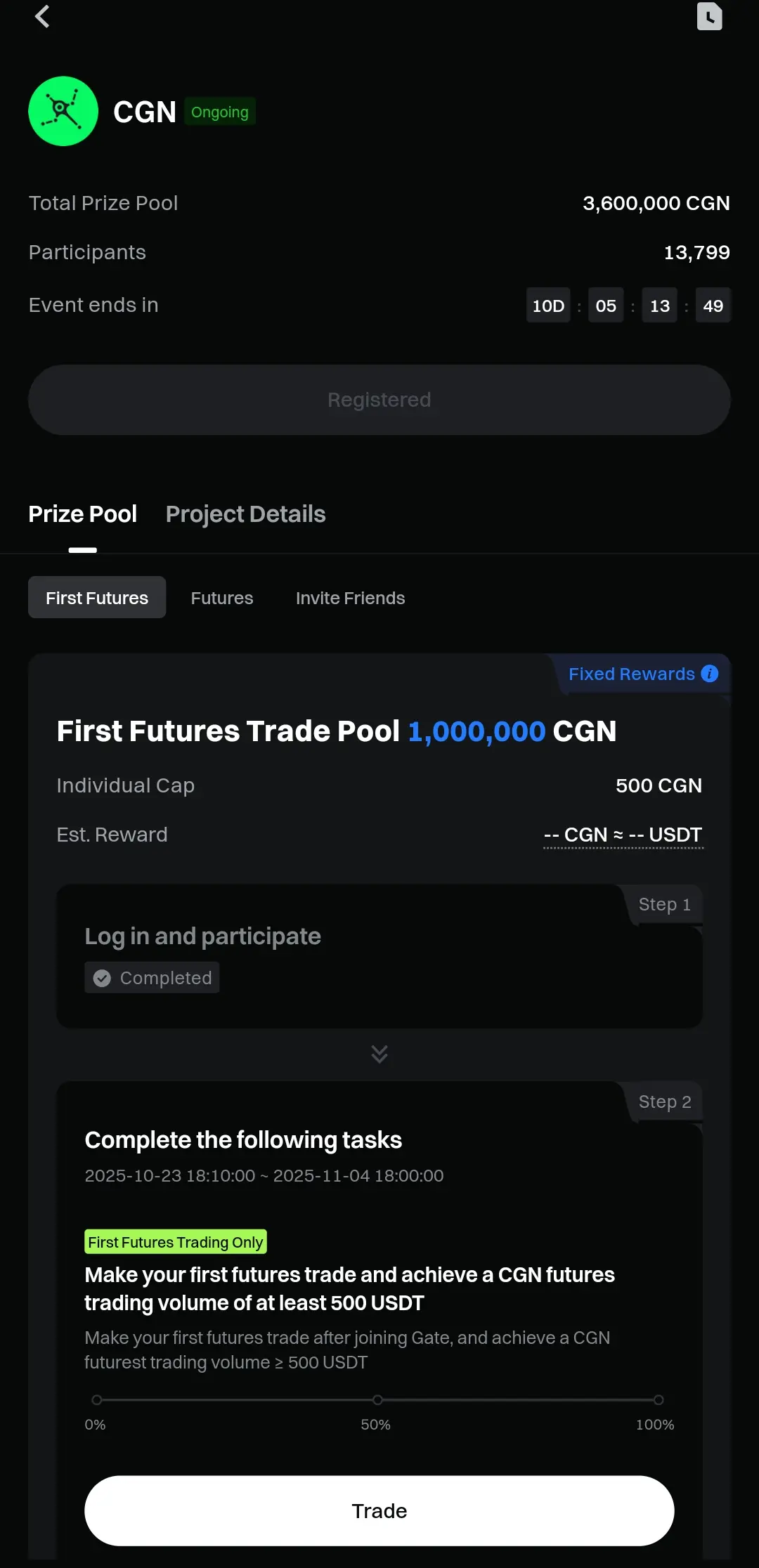This screenshot has height=1568, width=759.
Task: Tap the Registered button
Action: (x=379, y=400)
